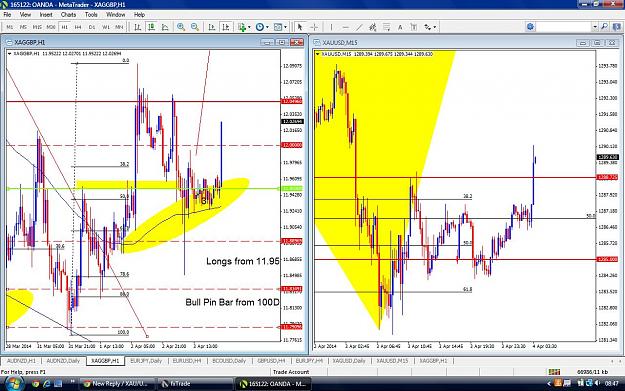Toggle the D1 timeframe

(x=92, y=27)
